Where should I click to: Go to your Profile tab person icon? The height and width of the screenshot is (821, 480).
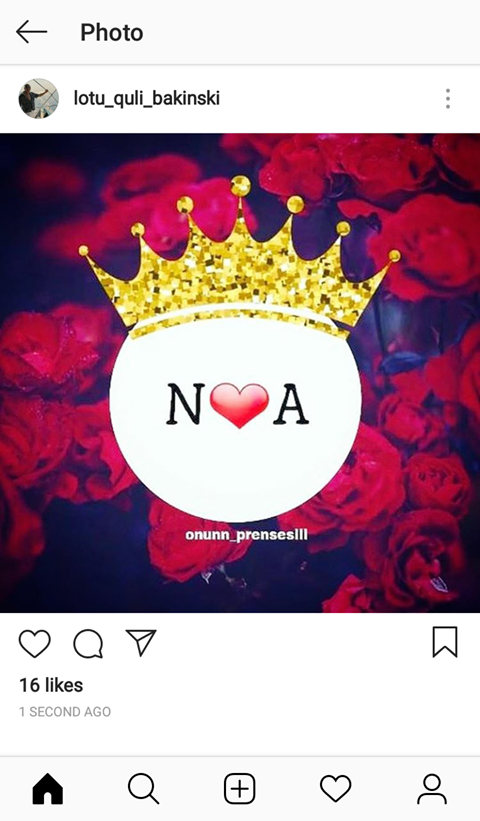click(x=432, y=789)
